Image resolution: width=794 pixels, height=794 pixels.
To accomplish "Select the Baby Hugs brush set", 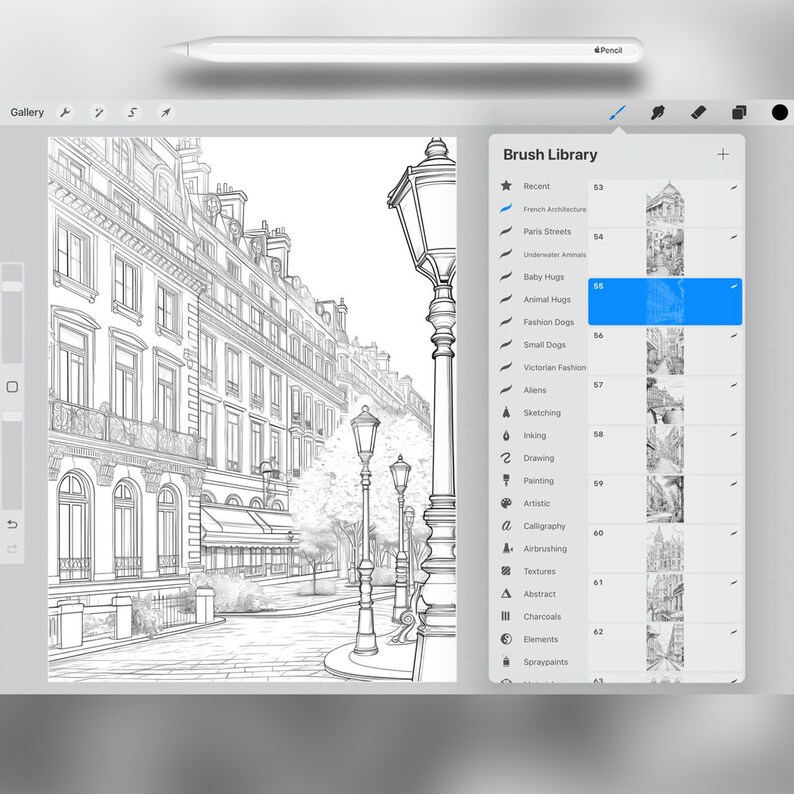I will [x=542, y=276].
